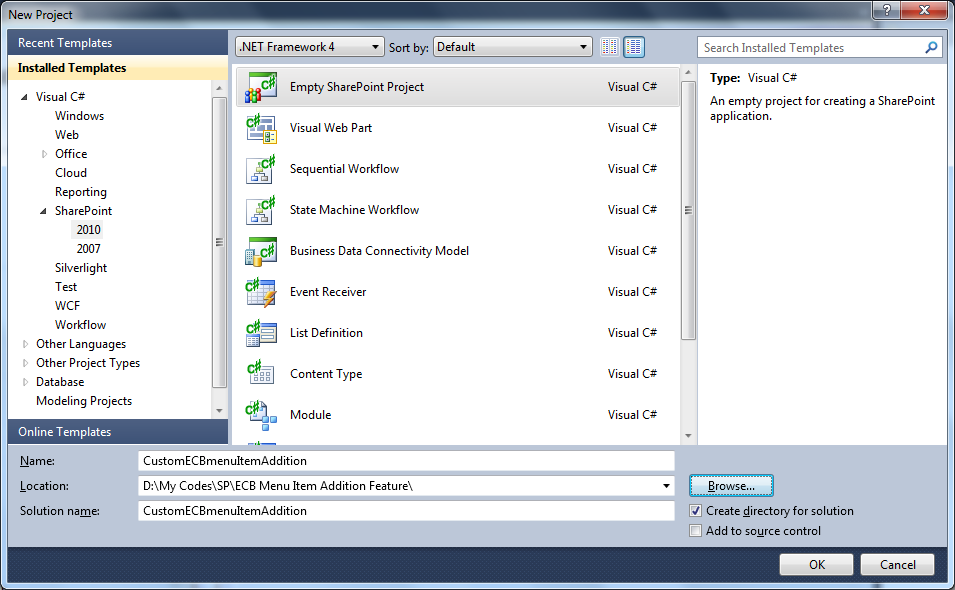955x590 pixels.
Task: Pick the Sequential Workflow template icon
Action: (261, 169)
